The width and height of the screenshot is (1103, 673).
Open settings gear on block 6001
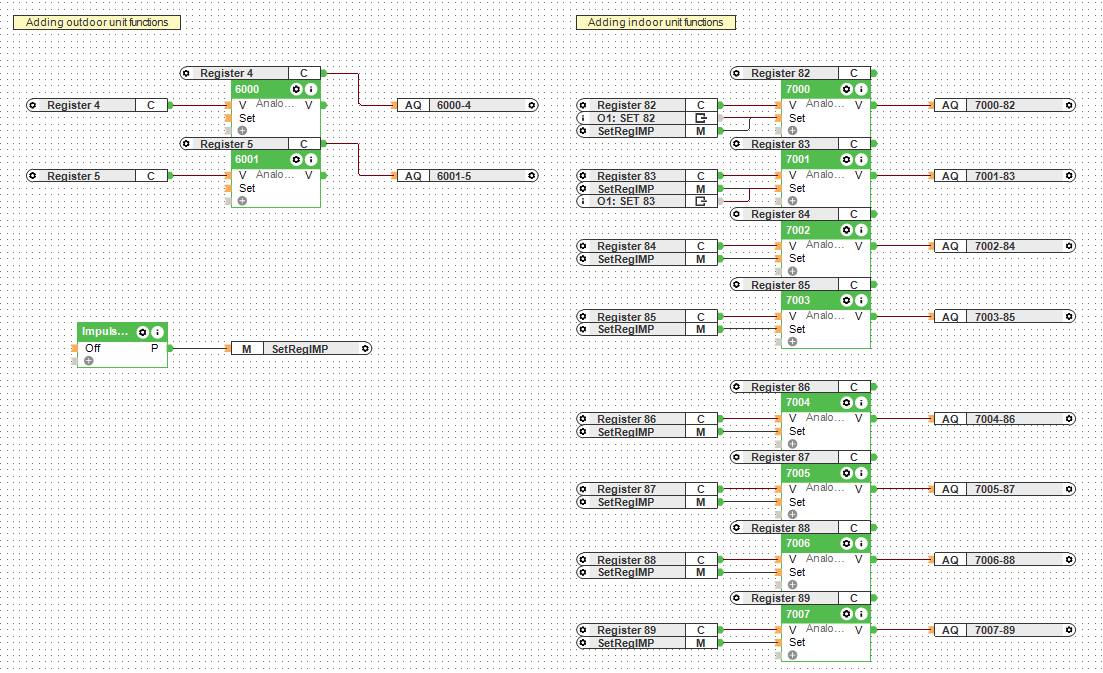coord(296,160)
